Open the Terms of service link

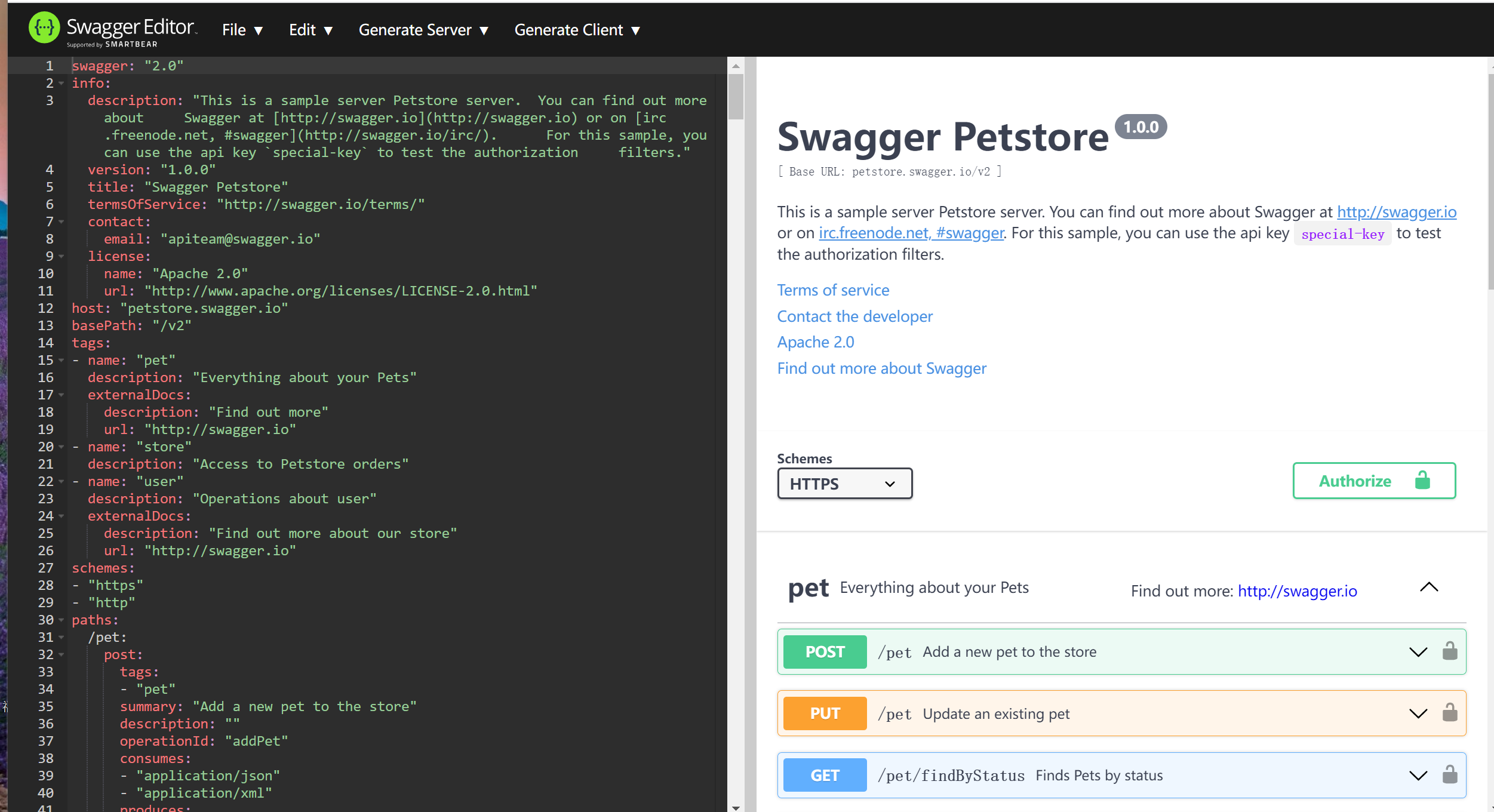(832, 290)
